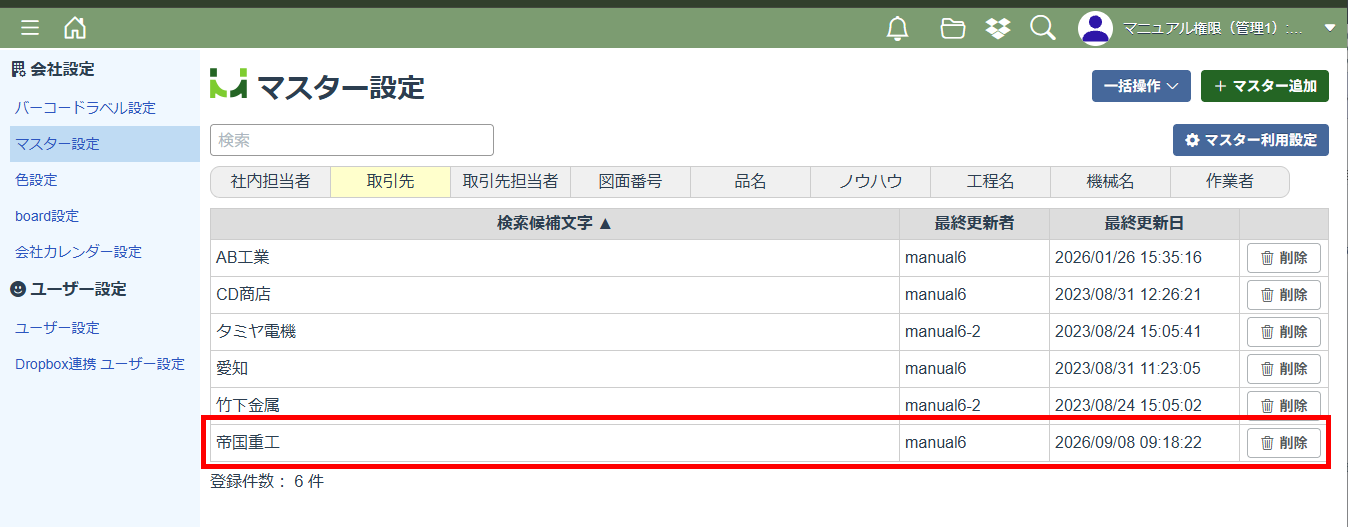Sort by 検索候補文字 column header
The image size is (1348, 527).
554,223
